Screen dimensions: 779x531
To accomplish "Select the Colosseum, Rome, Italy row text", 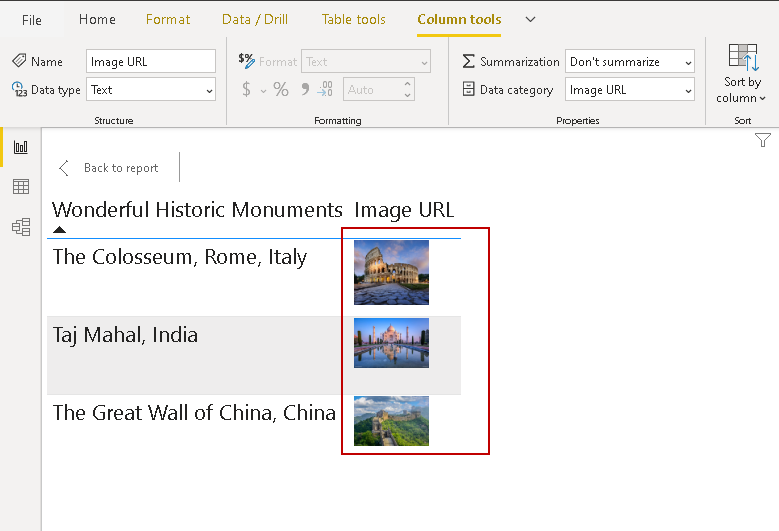I will pyautogui.click(x=180, y=257).
